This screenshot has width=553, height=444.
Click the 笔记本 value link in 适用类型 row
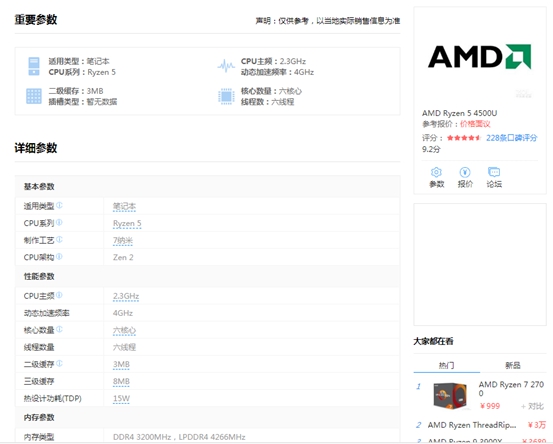pos(124,206)
